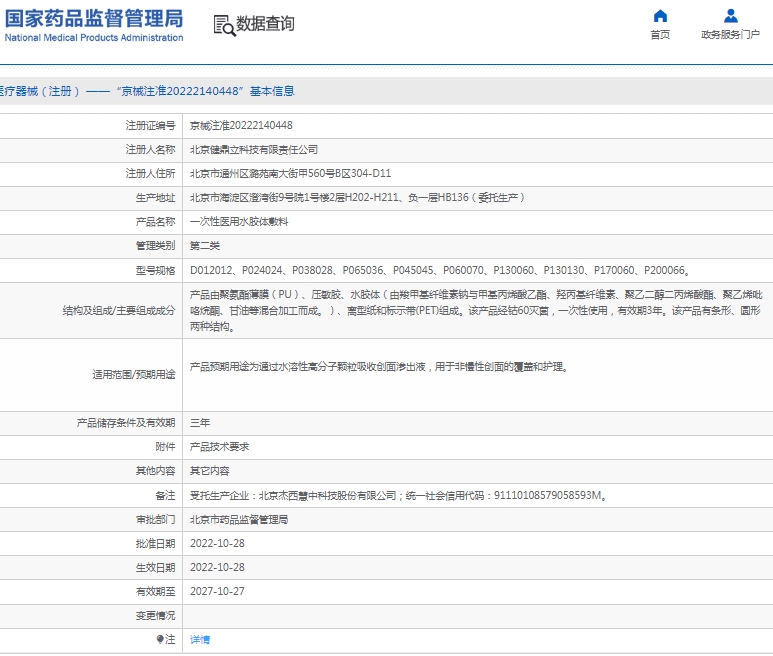Open the 详情 link in the 注 row
Image resolution: width=773 pixels, height=656 pixels.
[x=200, y=640]
